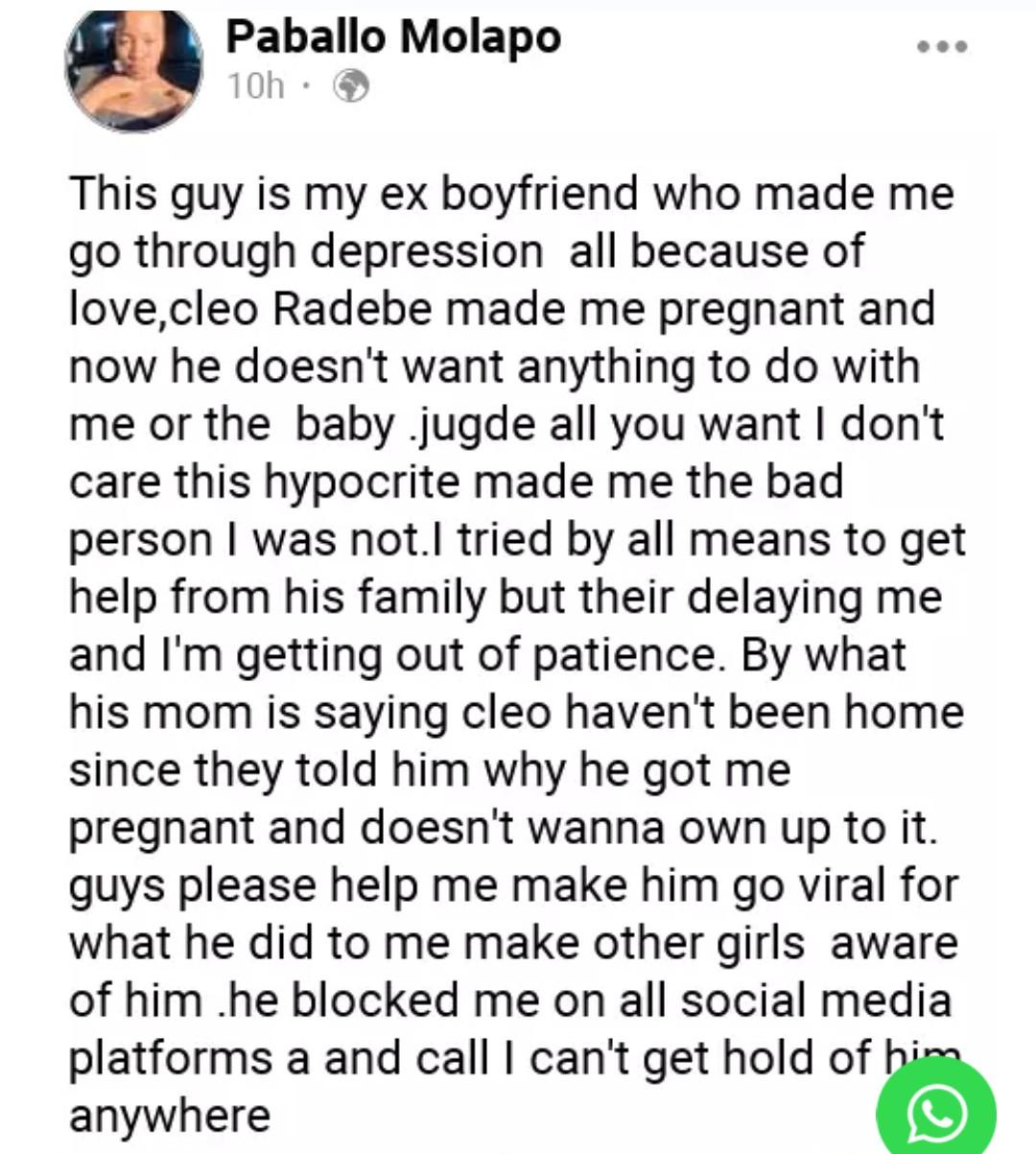Click the word "depression" in the post

coord(428,253)
